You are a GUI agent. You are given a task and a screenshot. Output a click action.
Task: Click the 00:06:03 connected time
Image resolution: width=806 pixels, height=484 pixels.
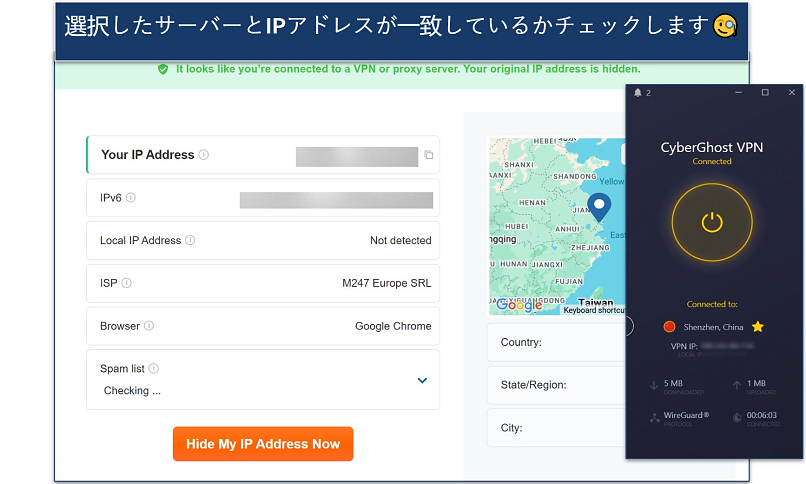point(762,415)
